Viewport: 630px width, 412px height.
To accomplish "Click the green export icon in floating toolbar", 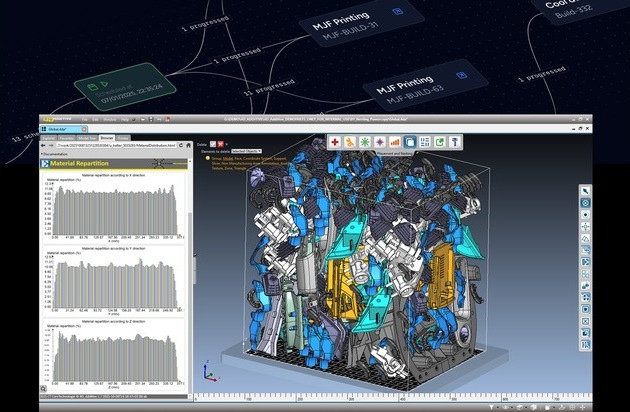I will pos(440,142).
